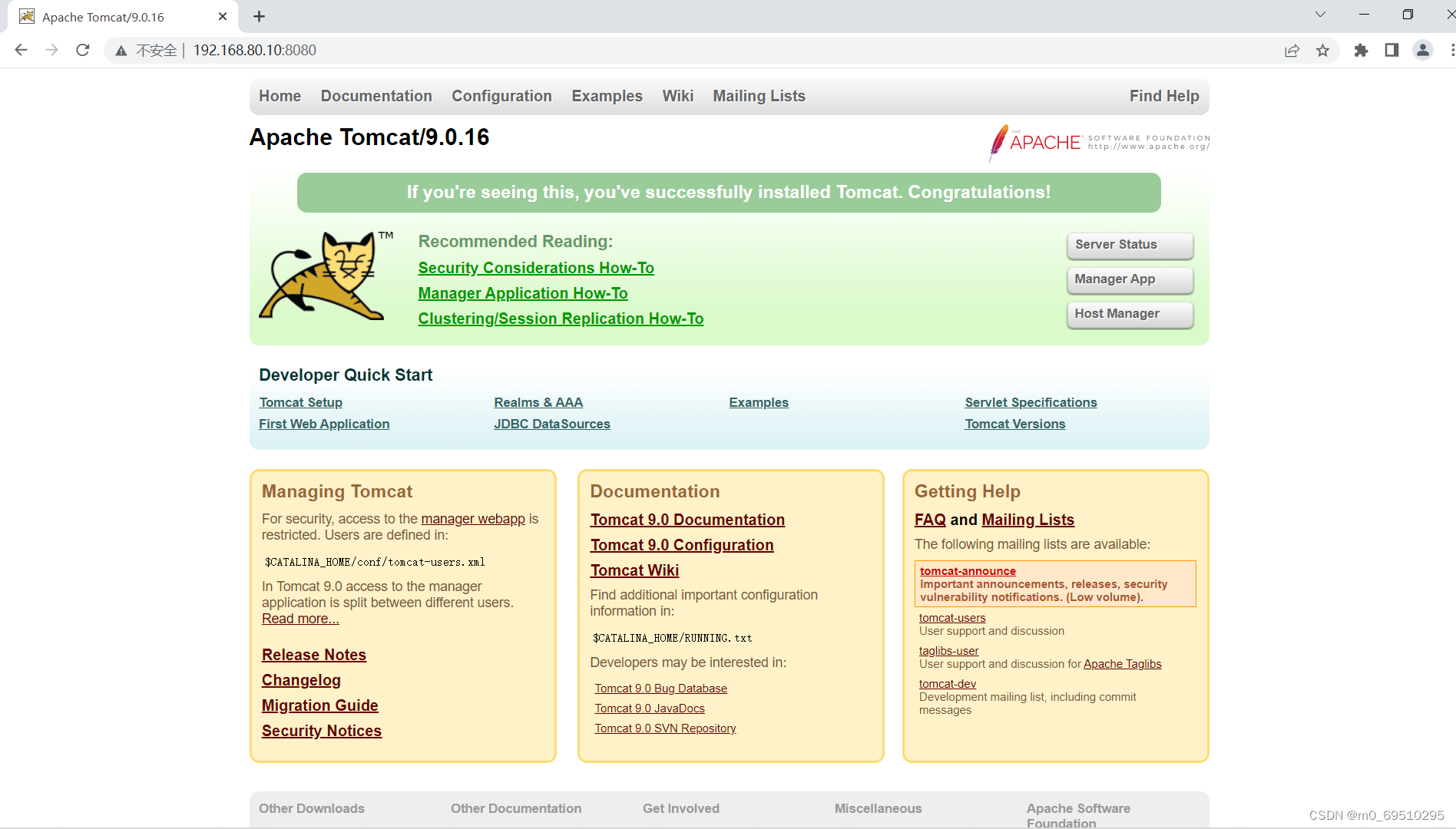Open a new tab with the plus button
Screen dimensions: 1456x829
tap(260, 16)
